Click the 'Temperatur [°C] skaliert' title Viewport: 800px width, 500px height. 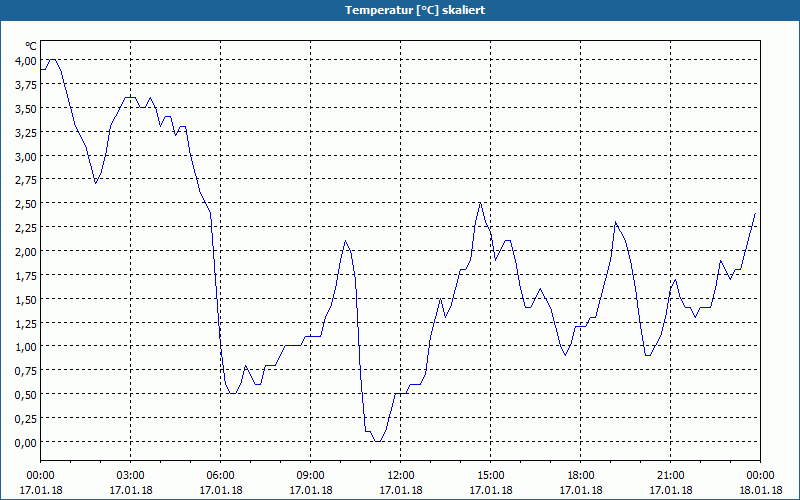pos(415,10)
